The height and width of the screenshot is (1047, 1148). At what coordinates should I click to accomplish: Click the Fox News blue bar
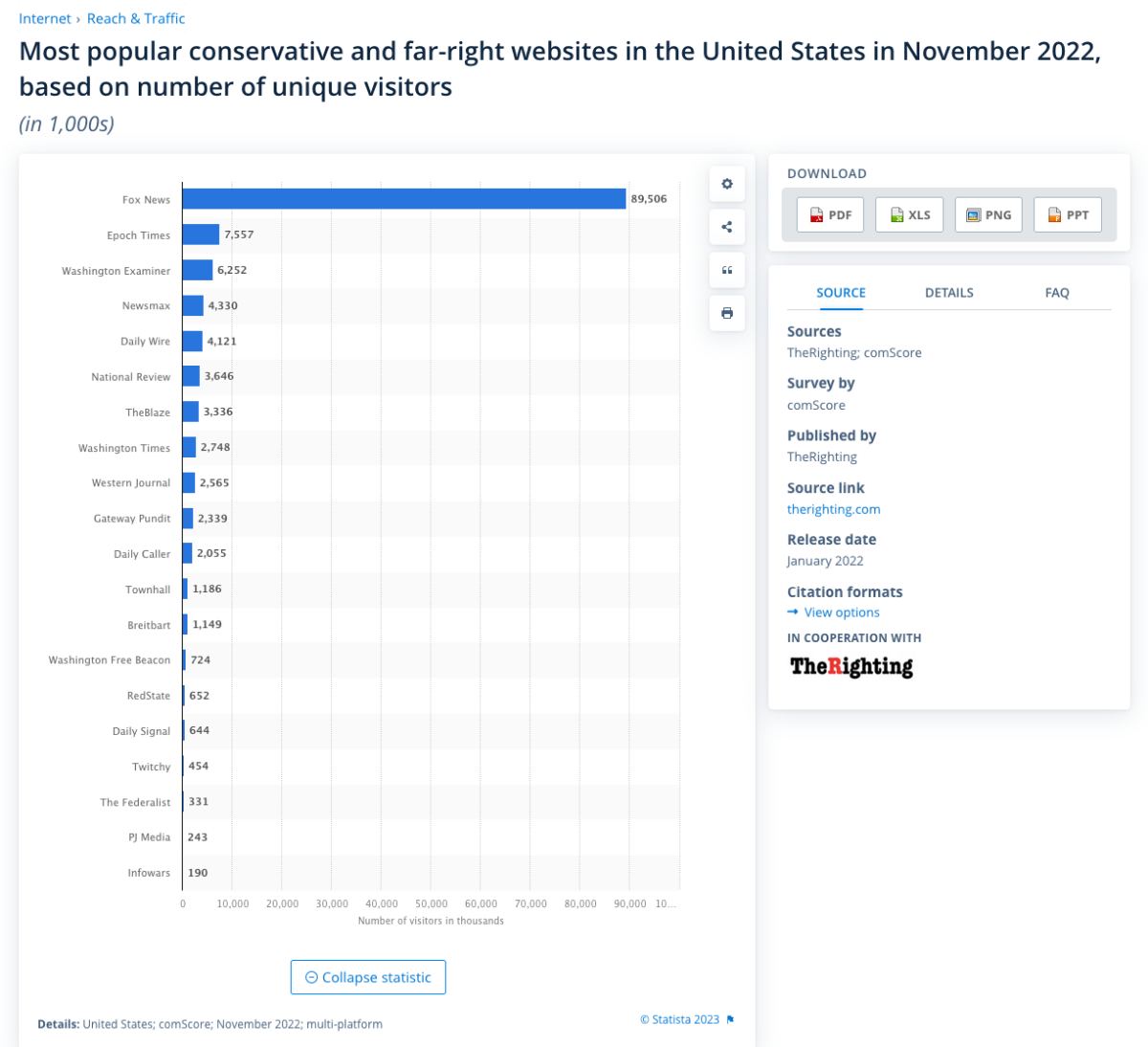coord(404,199)
